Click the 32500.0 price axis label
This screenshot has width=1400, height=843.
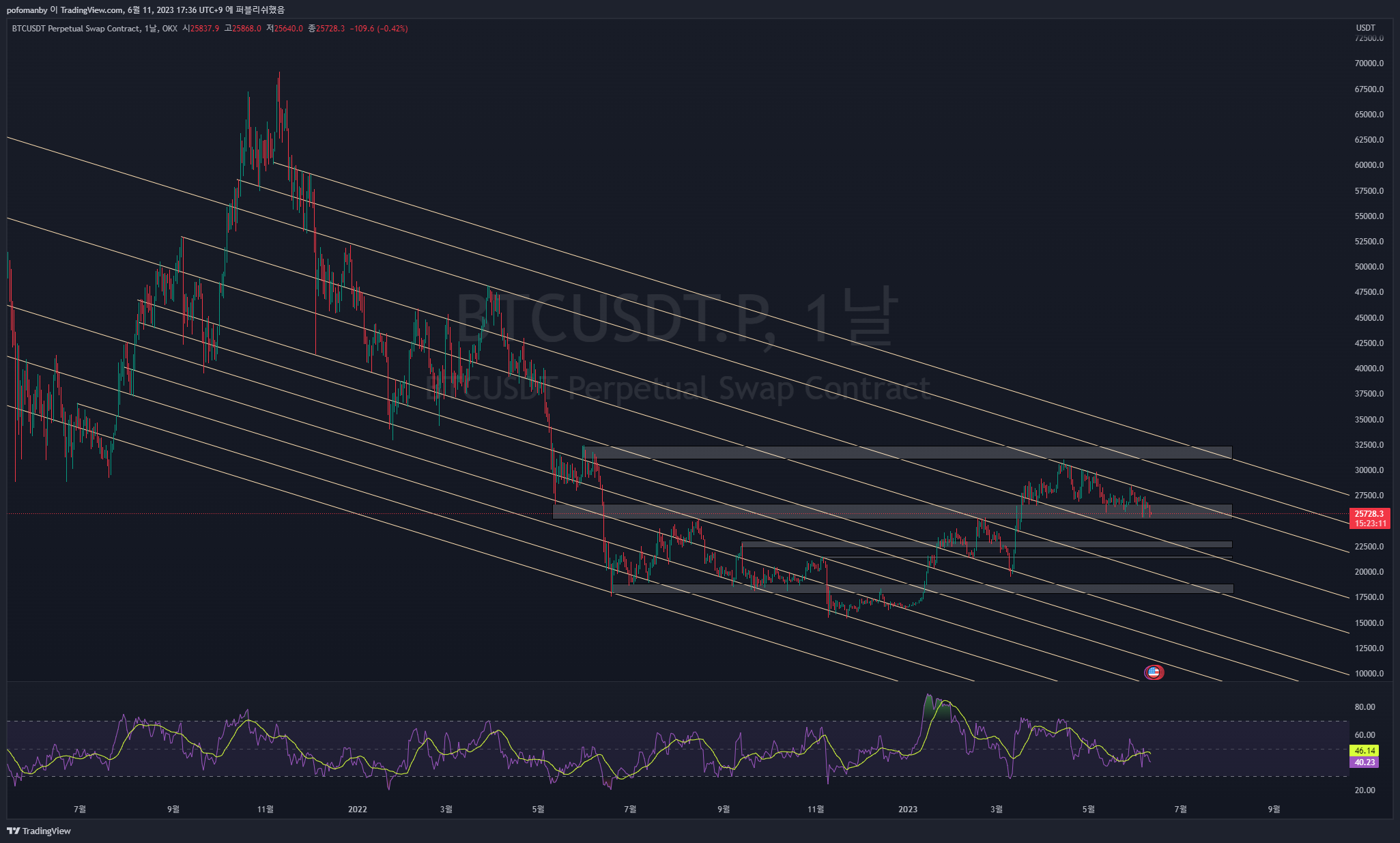coord(1369,445)
